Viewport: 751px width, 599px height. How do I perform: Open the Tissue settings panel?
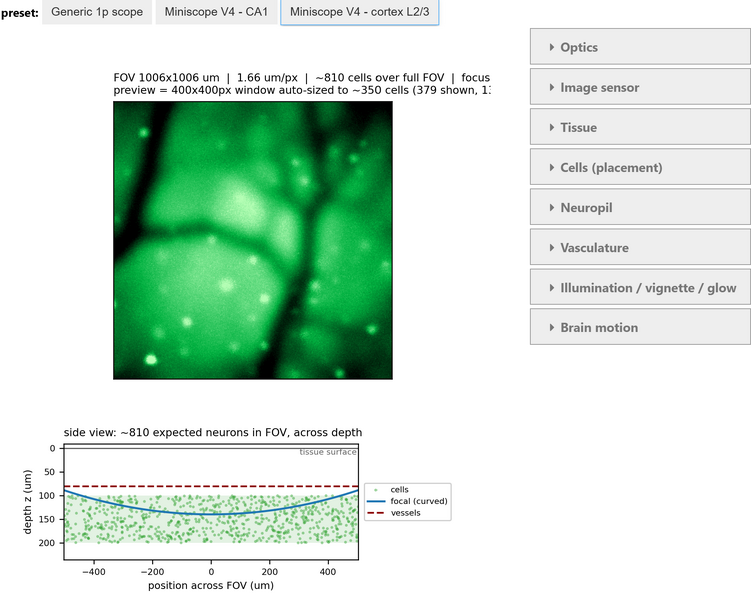point(640,127)
